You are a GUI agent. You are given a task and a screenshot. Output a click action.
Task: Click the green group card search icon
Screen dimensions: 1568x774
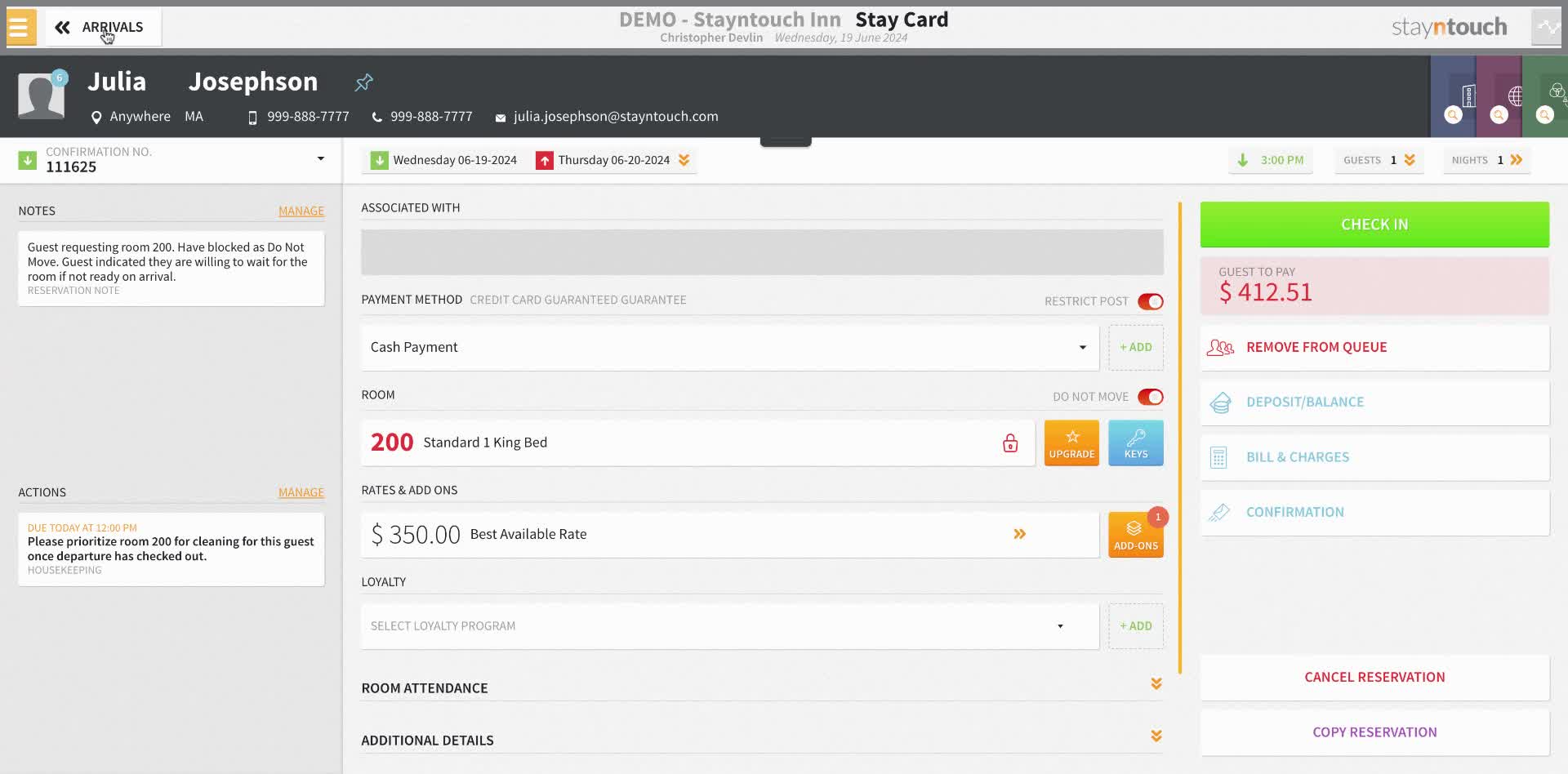[x=1544, y=115]
